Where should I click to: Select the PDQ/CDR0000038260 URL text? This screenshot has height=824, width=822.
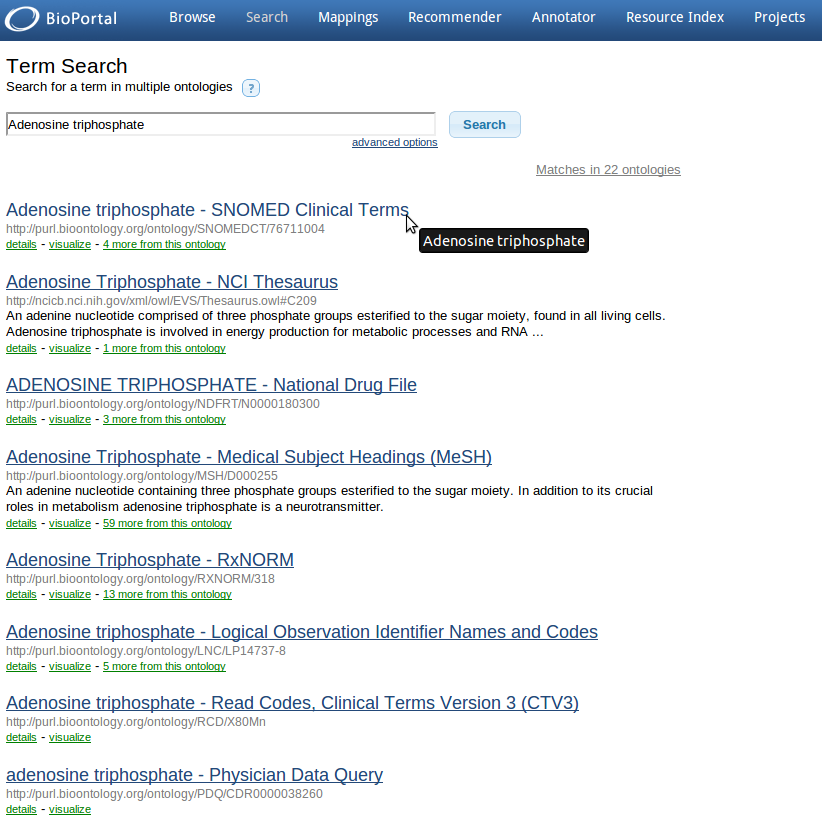point(165,794)
